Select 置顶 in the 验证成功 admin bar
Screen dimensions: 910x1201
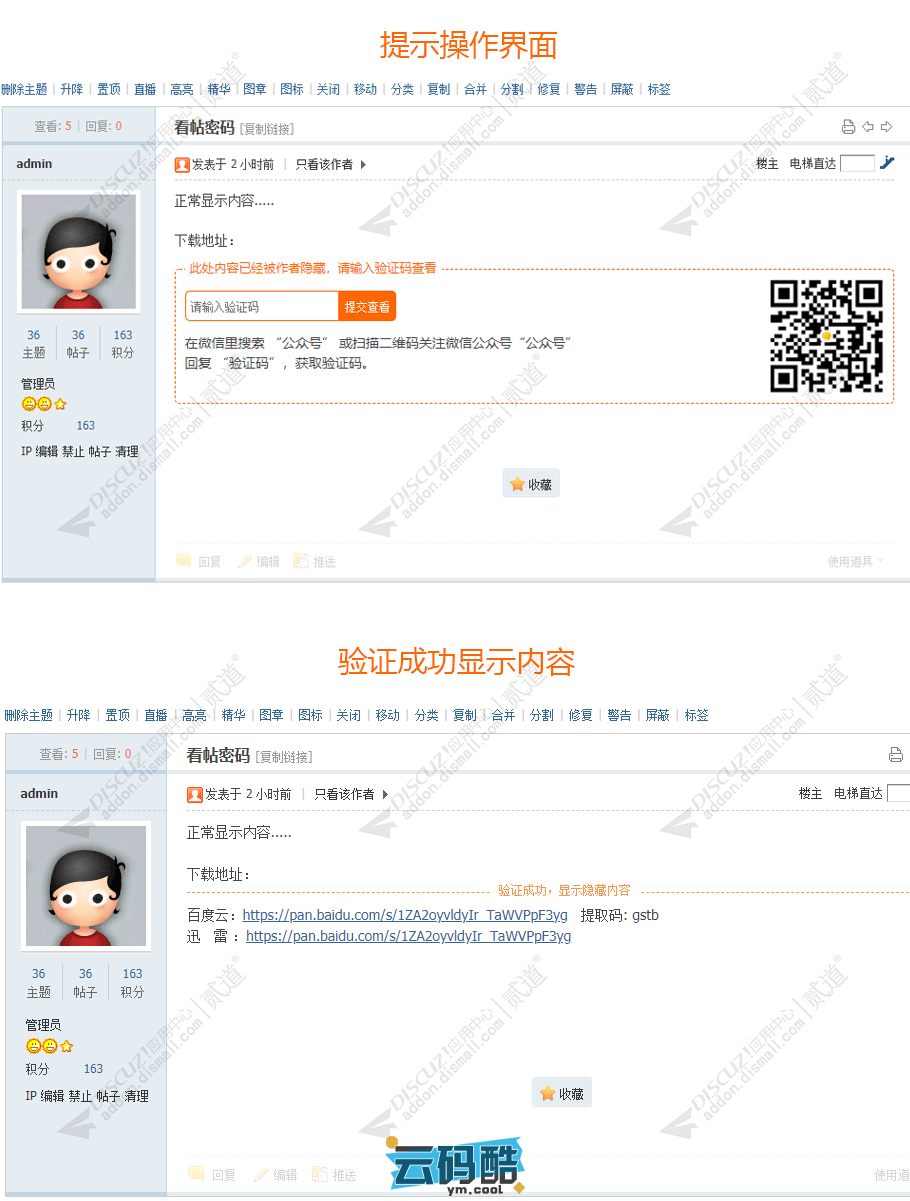[117, 716]
